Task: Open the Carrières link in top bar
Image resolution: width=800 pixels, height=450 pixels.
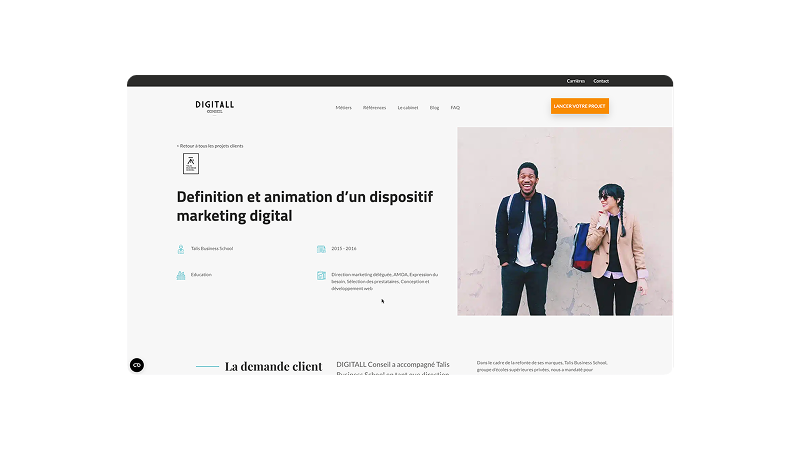Action: coord(575,81)
